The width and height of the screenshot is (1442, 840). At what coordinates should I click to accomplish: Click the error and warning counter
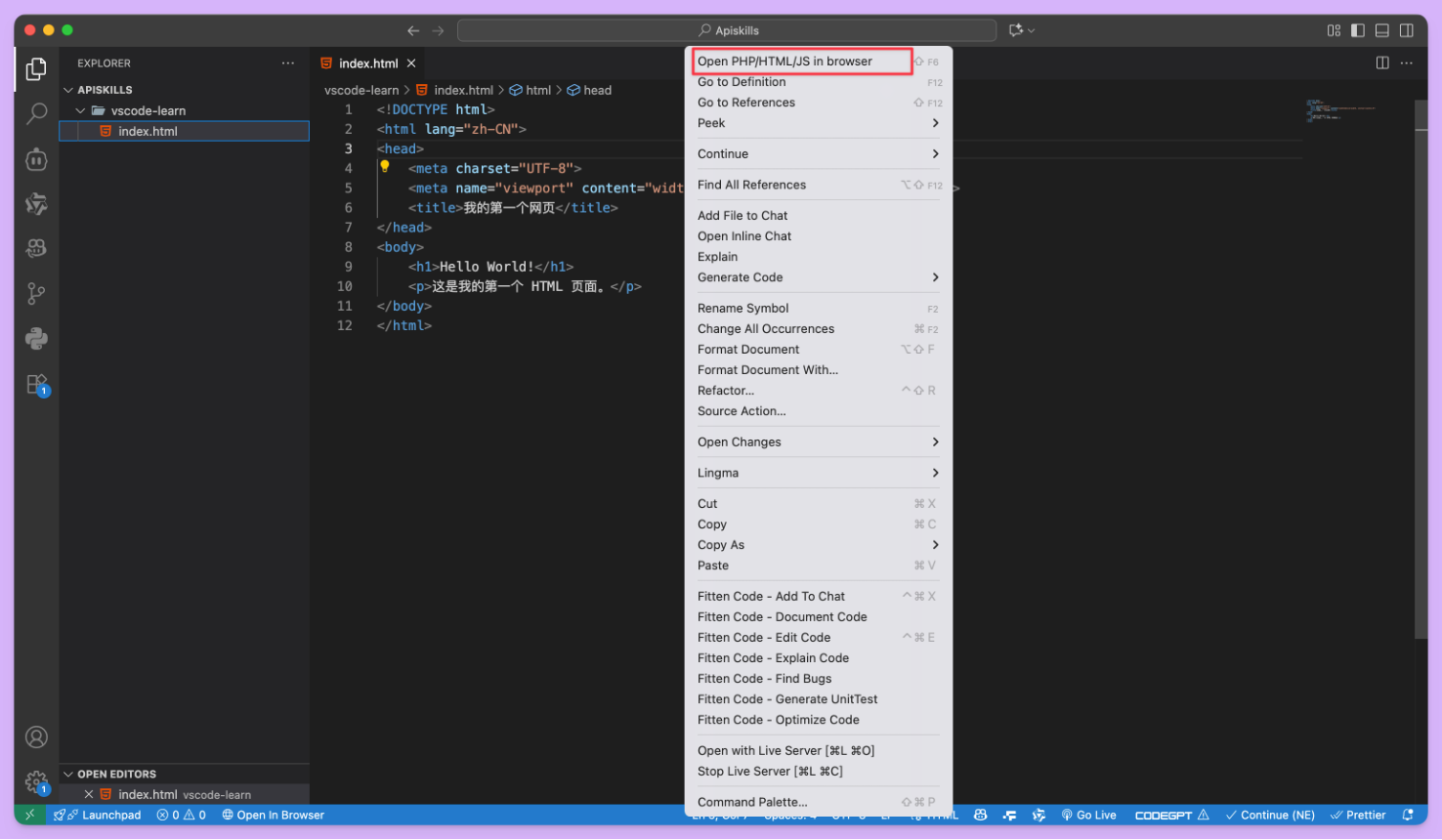(182, 815)
